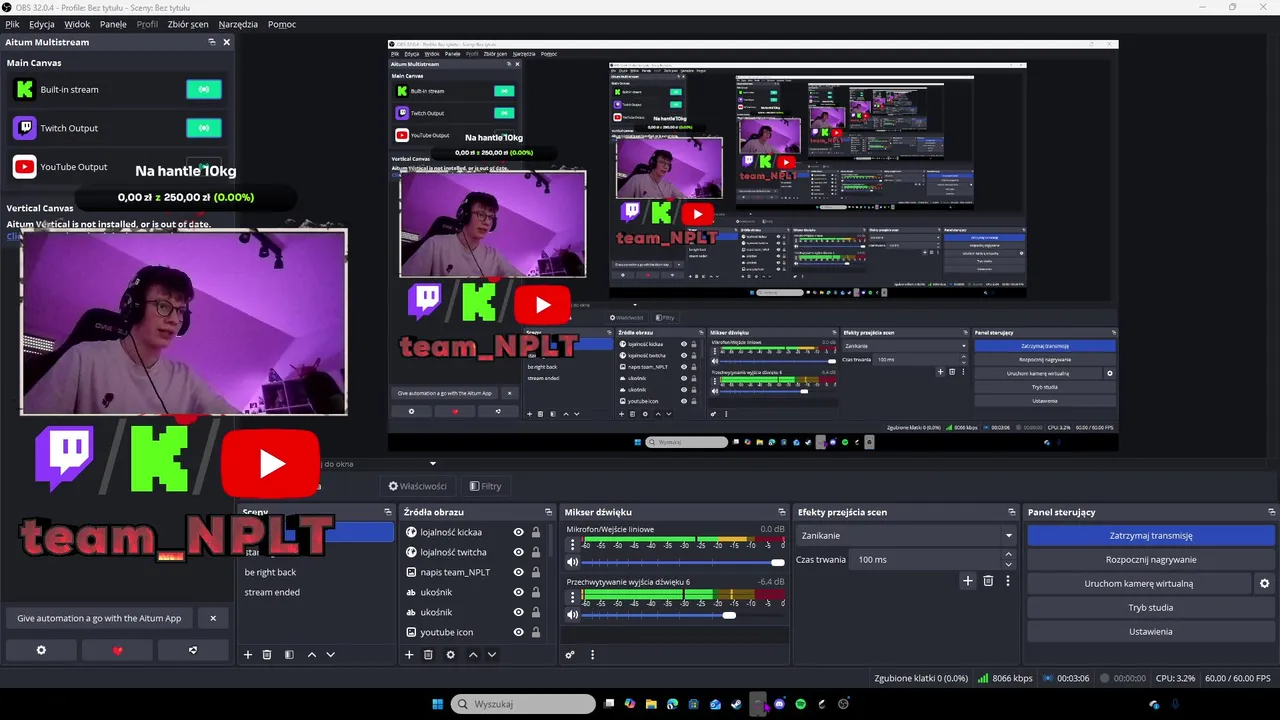Expand the dropdown arrow above Właściwości

433,464
